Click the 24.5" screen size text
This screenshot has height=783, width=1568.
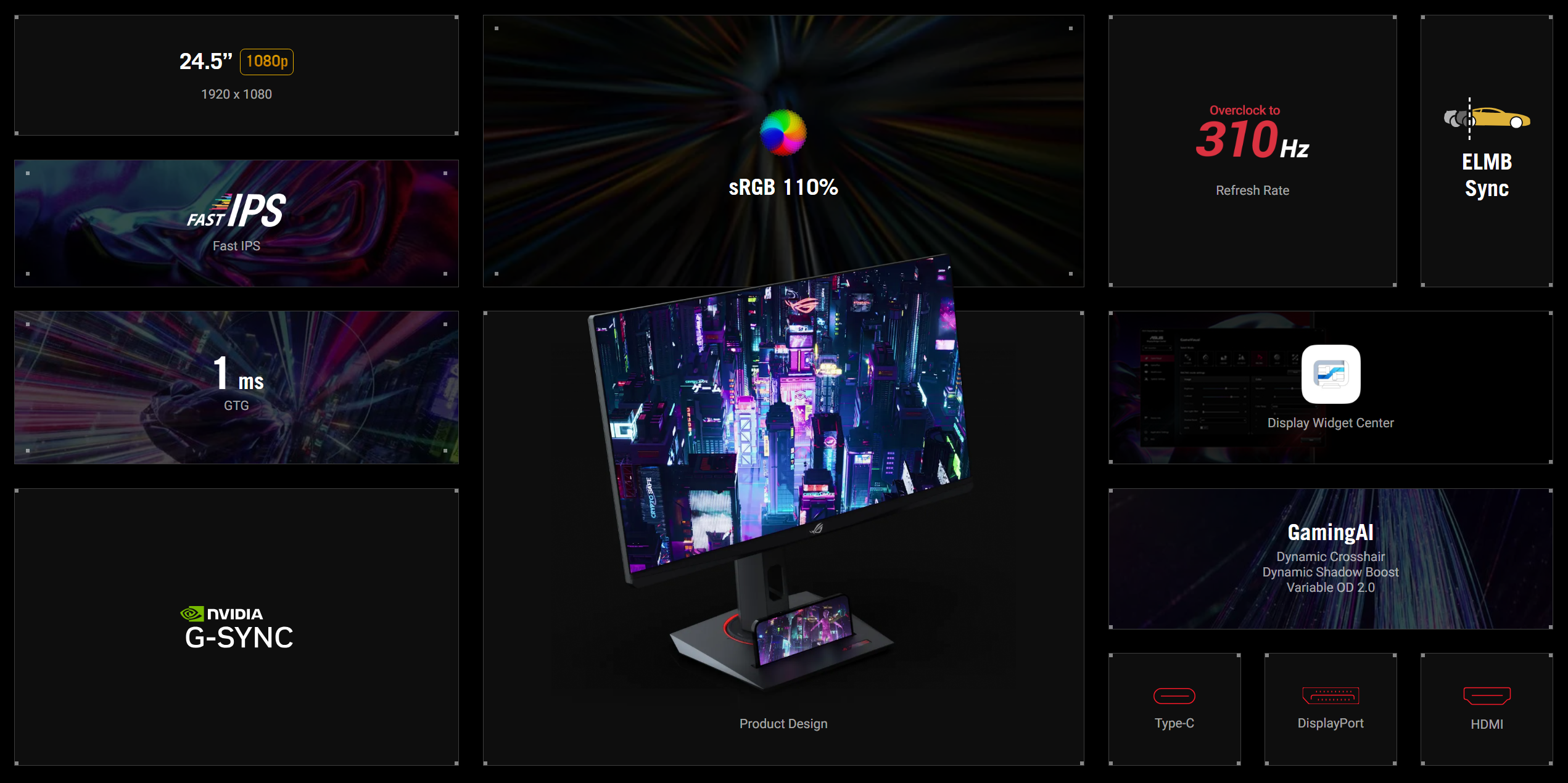coord(205,62)
